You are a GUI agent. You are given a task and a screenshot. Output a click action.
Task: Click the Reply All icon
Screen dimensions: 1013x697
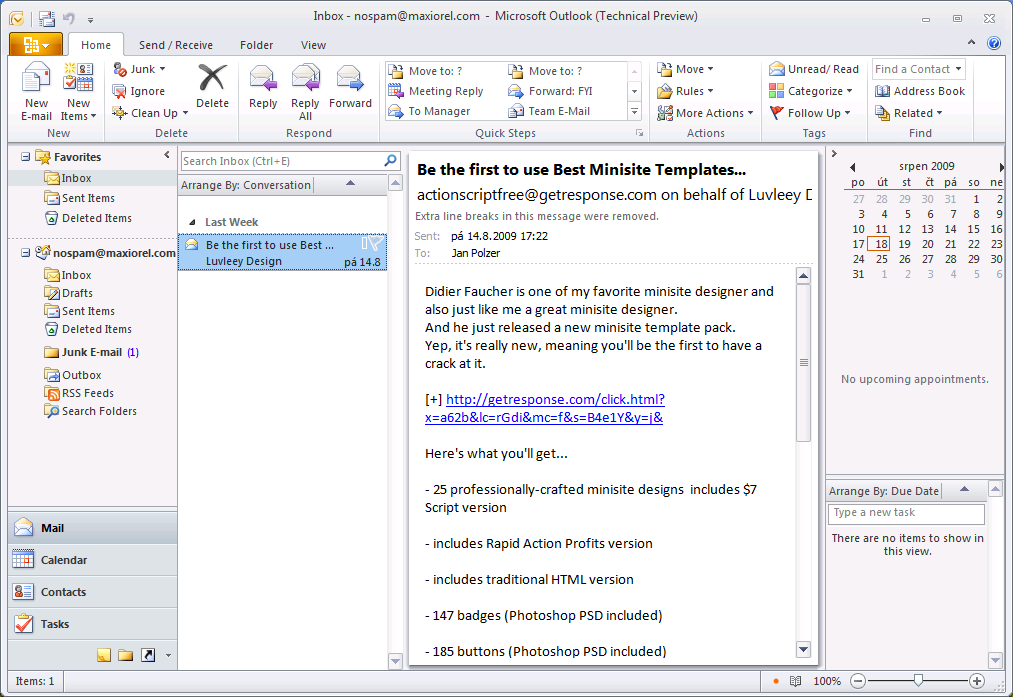305,91
